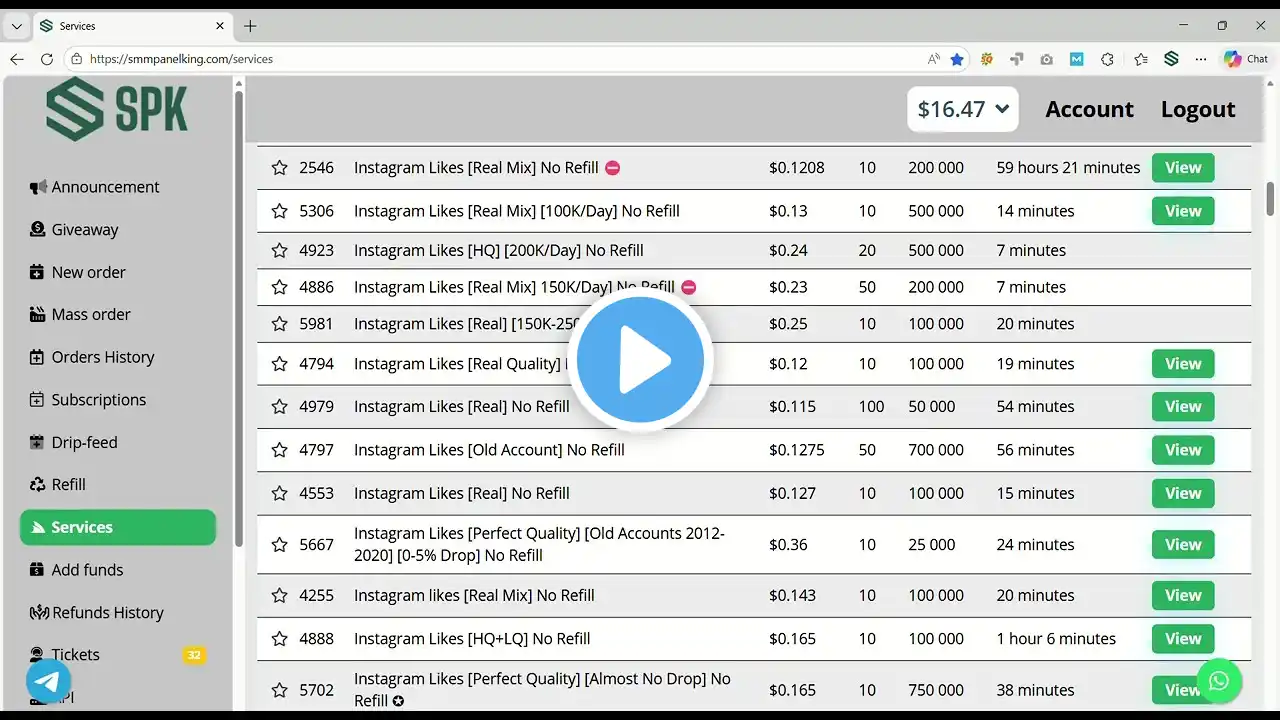Toggle the star next to service 4794
Viewport: 1280px width, 720px height.
coord(280,364)
